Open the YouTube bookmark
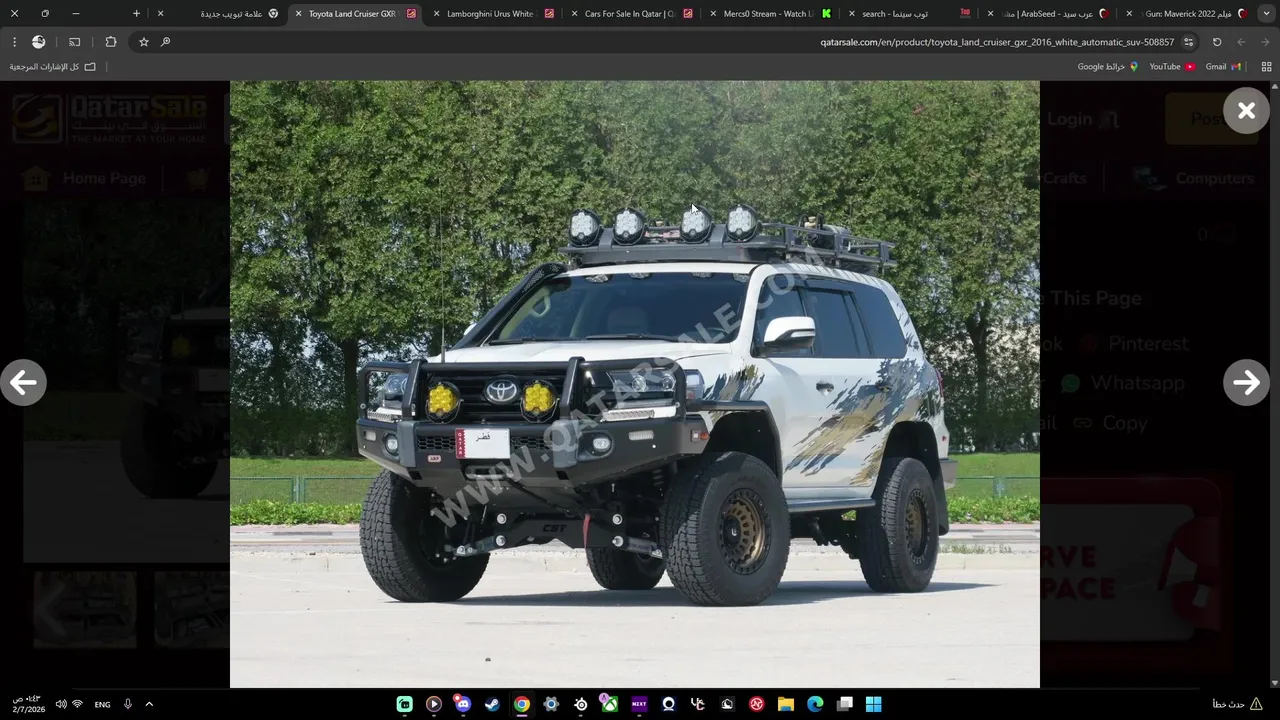The image size is (1280, 720). [x=1172, y=67]
